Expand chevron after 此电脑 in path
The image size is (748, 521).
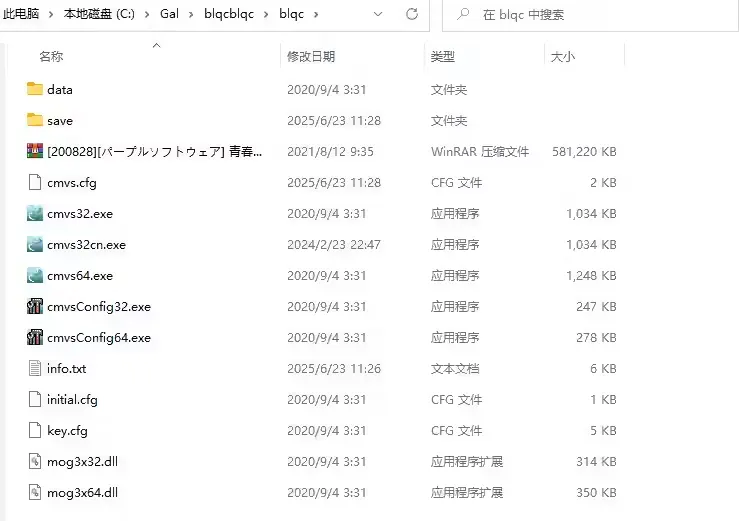point(51,15)
